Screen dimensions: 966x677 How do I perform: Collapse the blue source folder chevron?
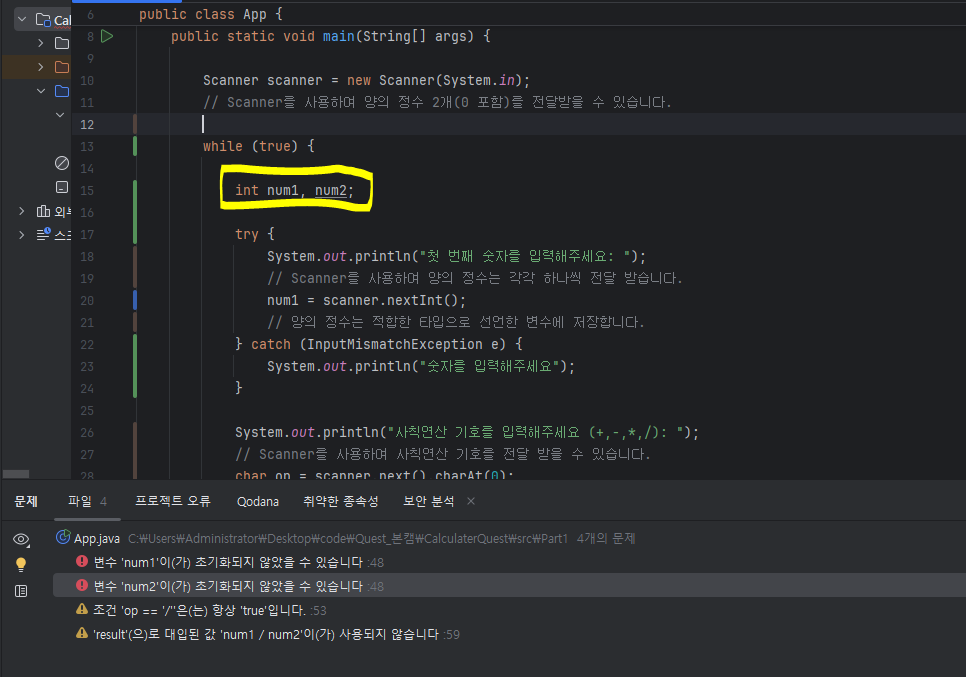click(x=41, y=91)
